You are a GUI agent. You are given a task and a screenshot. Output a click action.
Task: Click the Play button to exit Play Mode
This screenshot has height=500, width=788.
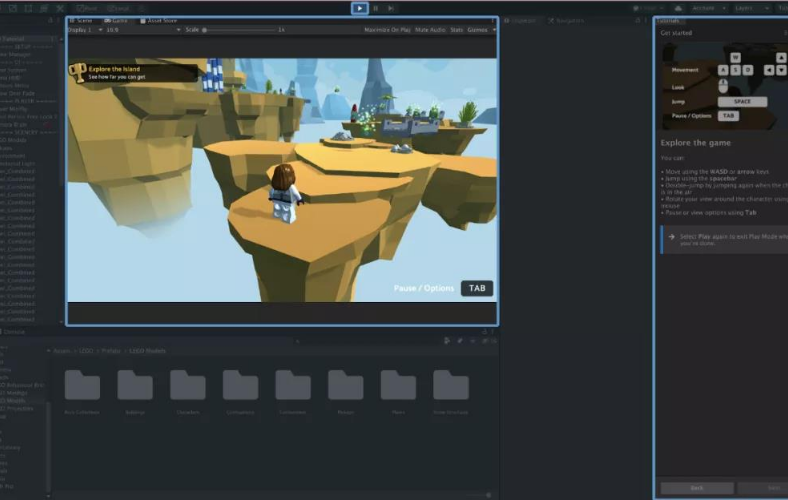point(359,8)
